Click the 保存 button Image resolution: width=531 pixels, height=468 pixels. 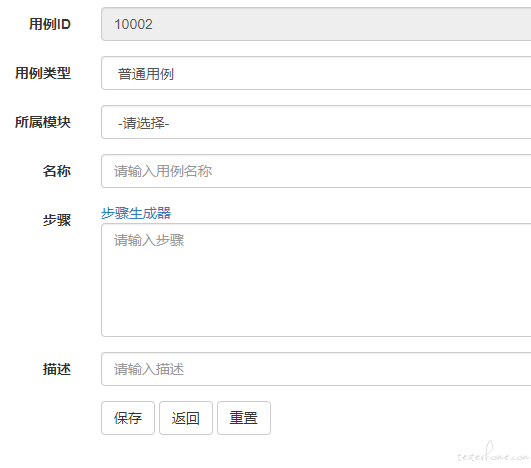128,418
